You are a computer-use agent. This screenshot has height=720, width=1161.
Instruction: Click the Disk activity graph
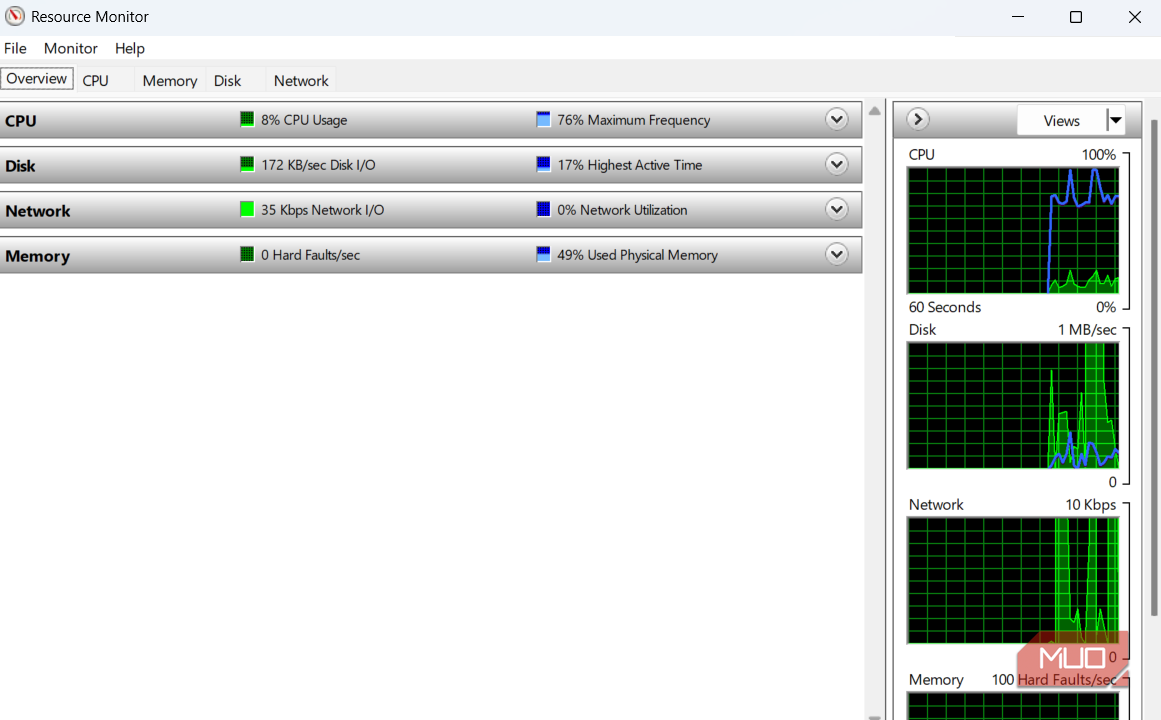1013,405
